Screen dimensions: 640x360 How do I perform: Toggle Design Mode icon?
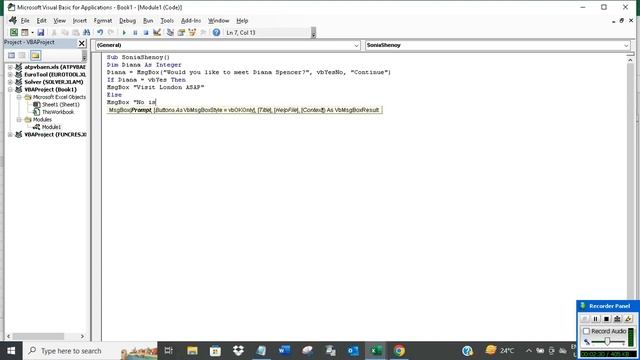pyautogui.click(x=157, y=32)
